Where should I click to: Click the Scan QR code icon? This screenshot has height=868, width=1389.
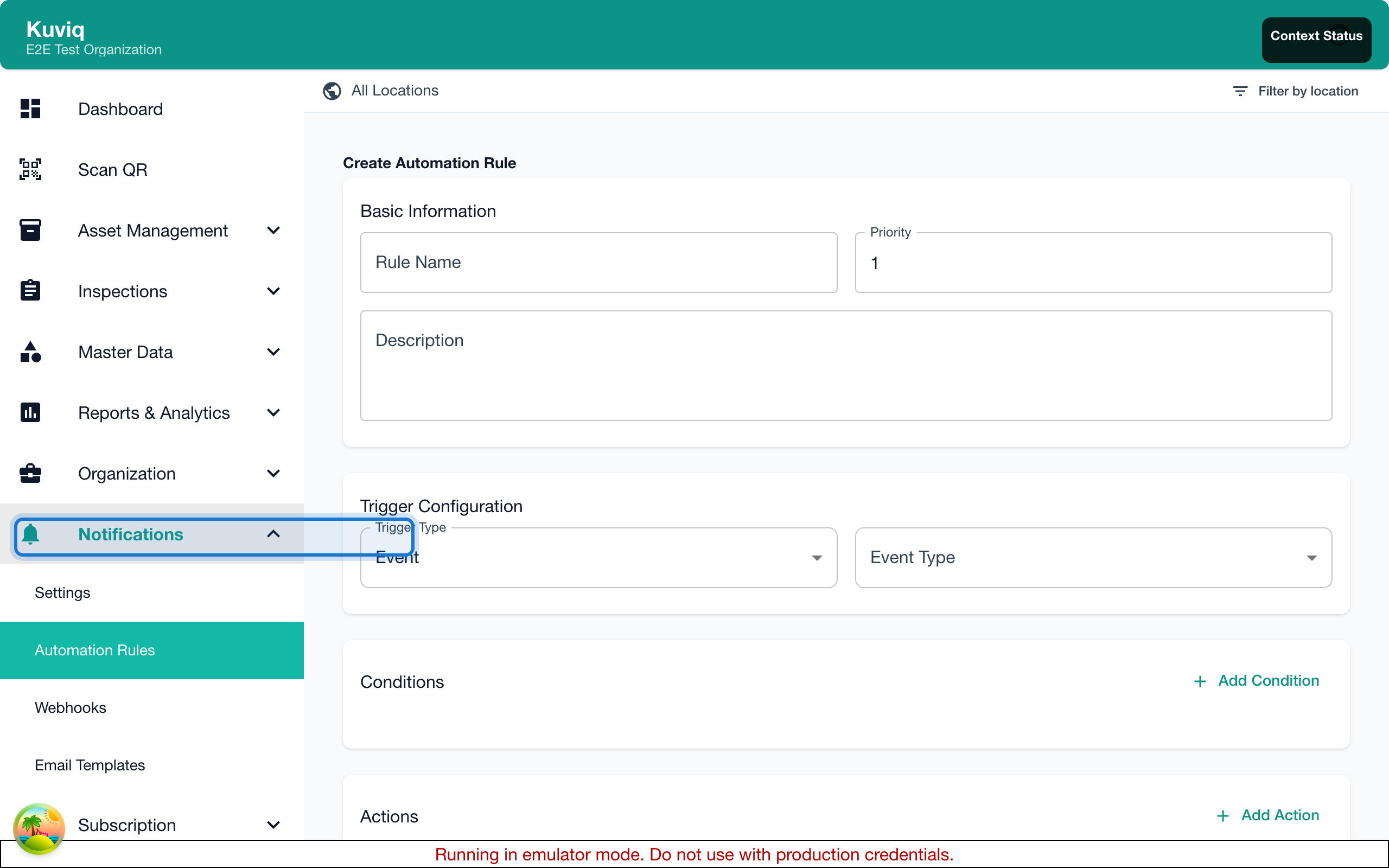click(x=30, y=169)
